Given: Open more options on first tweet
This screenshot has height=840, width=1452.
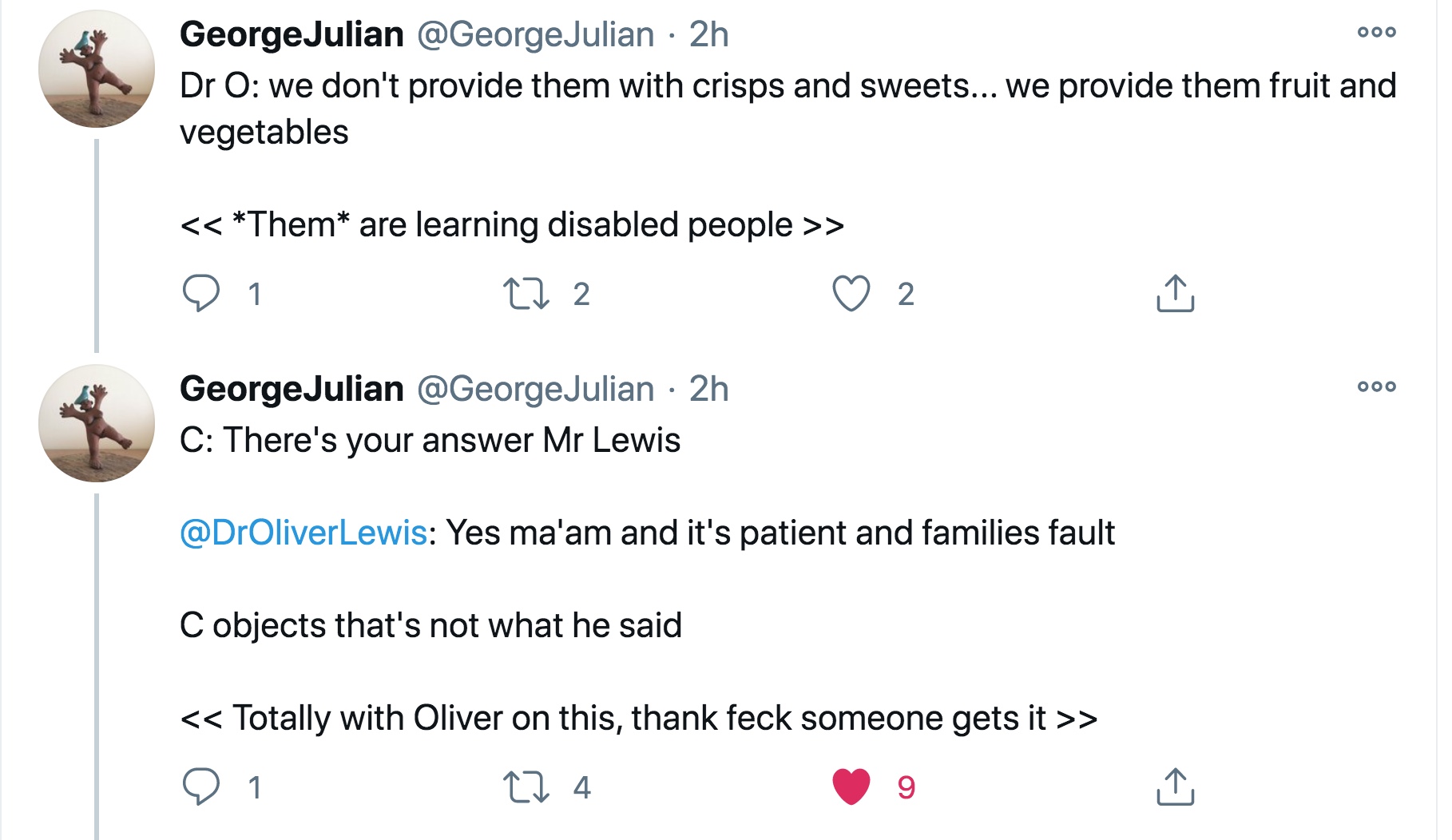Looking at the screenshot, I should point(1376,33).
